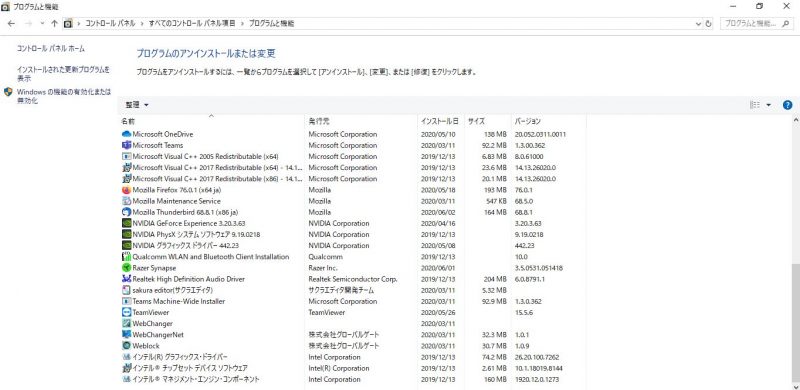Select version 20.052.0311.0011 cell
Viewport: 800px width, 390px height.
(x=540, y=134)
